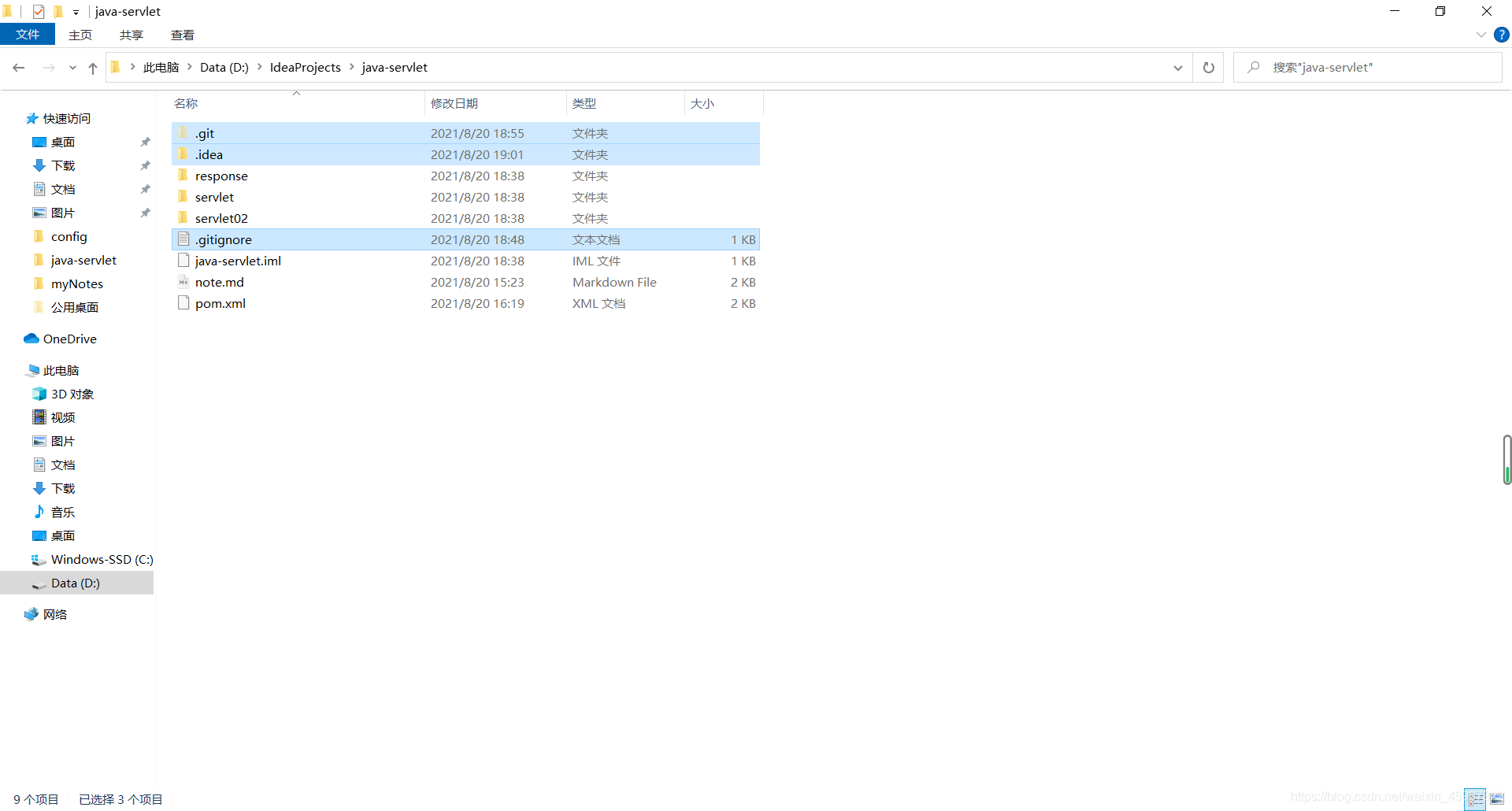Open 视频 under this PC

click(63, 417)
